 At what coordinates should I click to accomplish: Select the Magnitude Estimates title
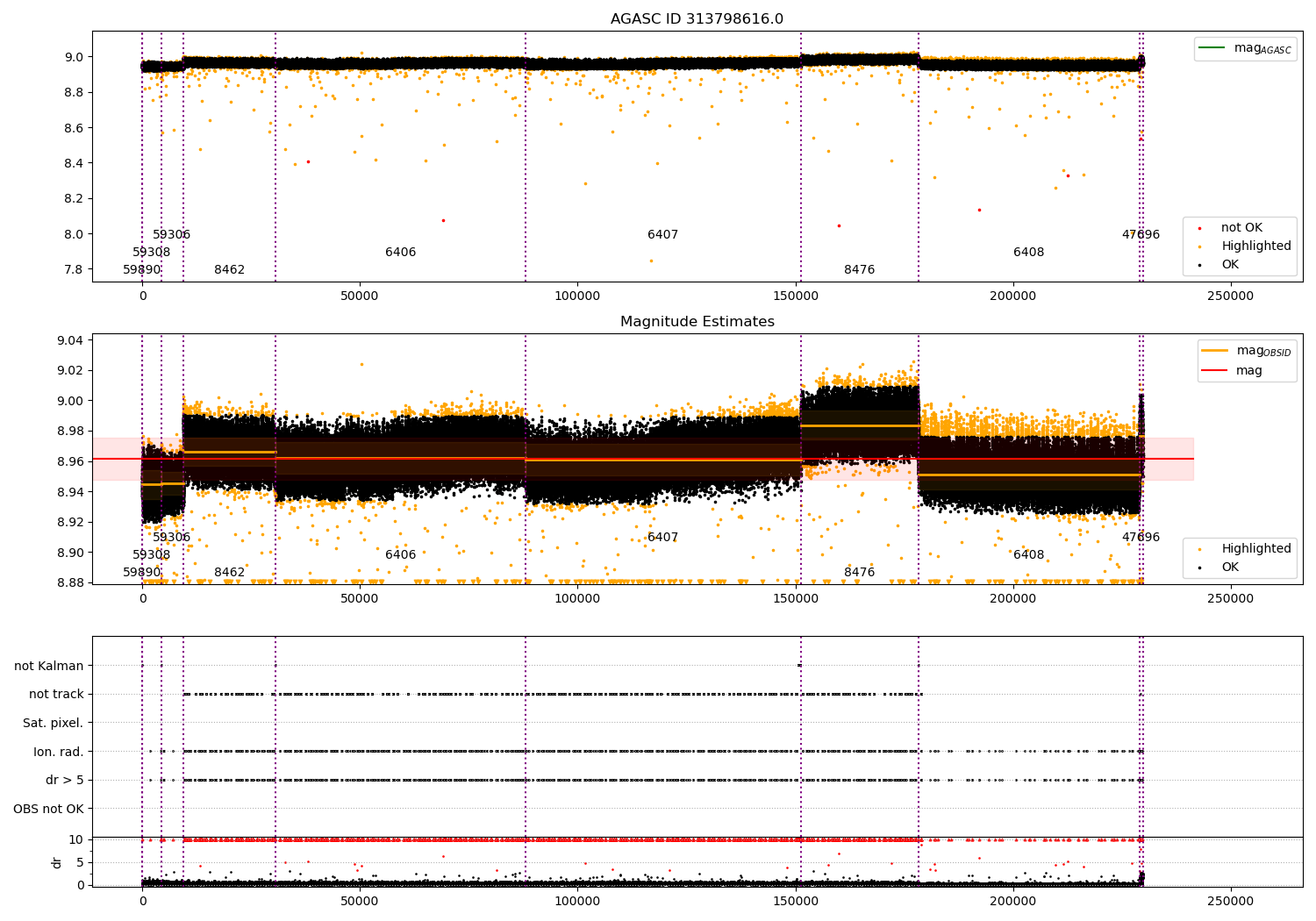tap(697, 322)
